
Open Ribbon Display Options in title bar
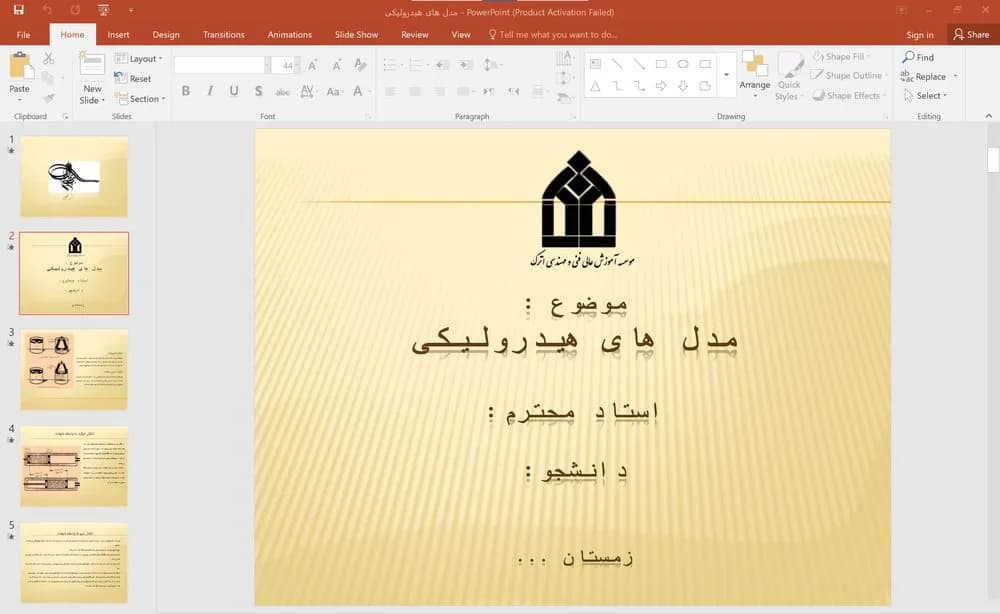901,10
